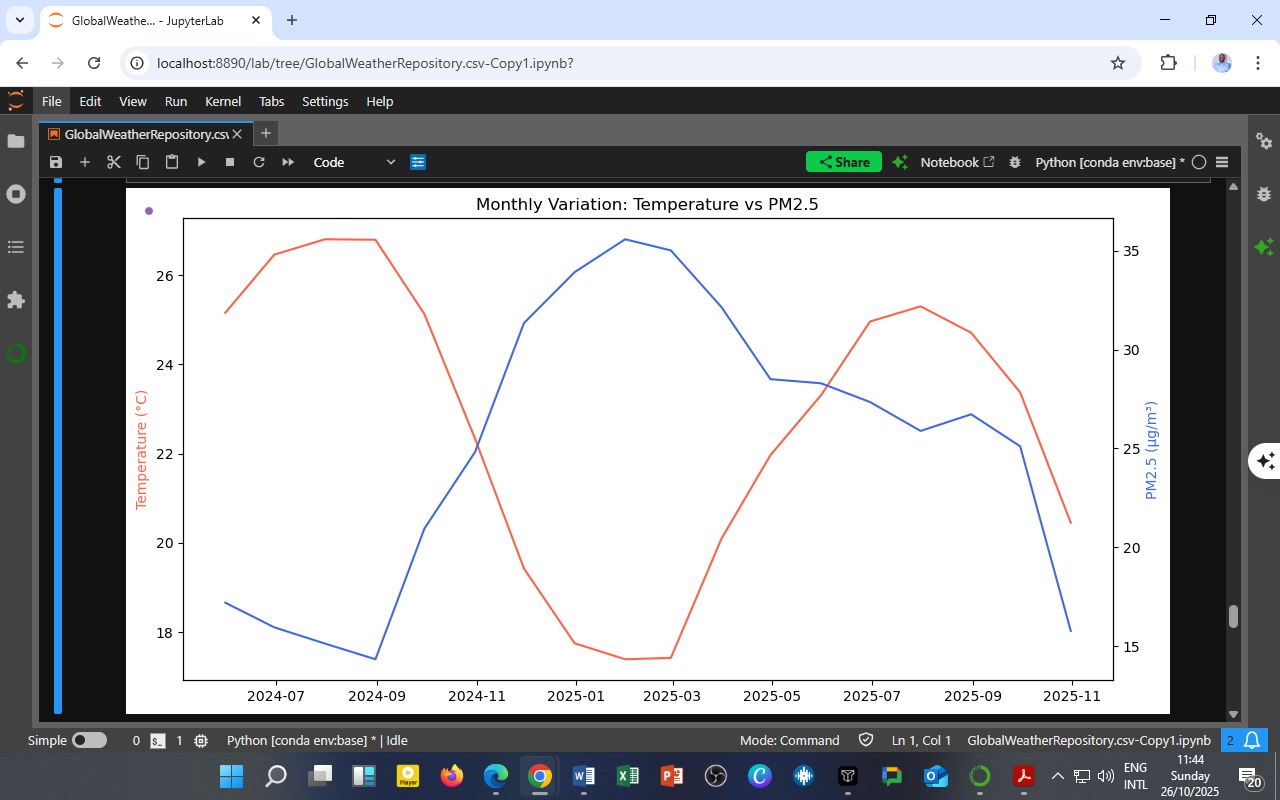Image resolution: width=1280 pixels, height=800 pixels.
Task: Insert a new cell below using plus icon
Action: click(85, 162)
